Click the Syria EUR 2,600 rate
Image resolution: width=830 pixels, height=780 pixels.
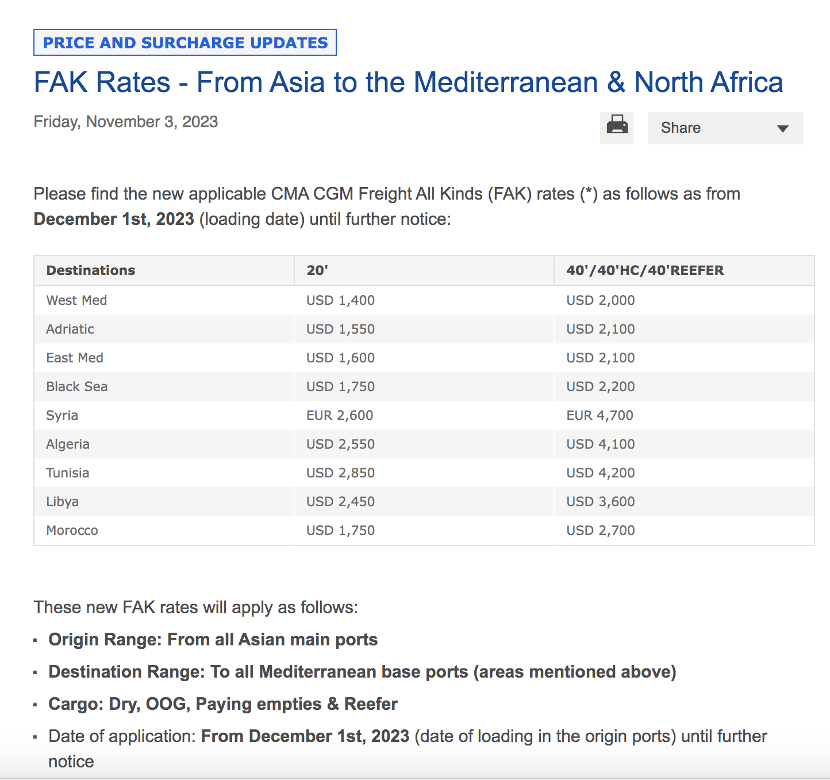point(340,415)
